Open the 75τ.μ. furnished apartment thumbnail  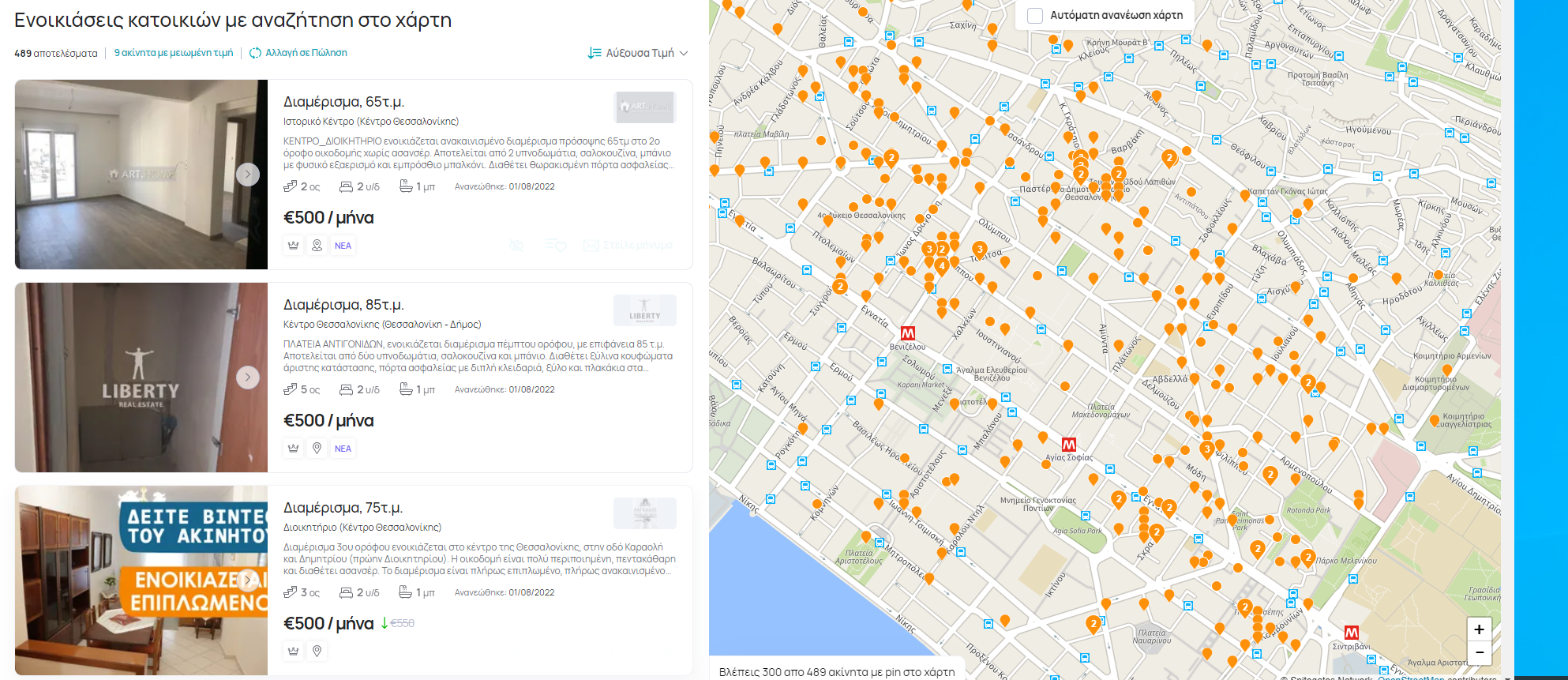point(141,580)
